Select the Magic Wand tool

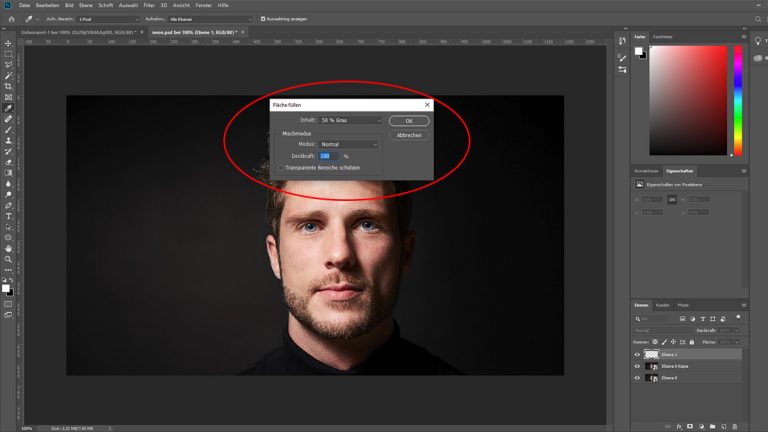(9, 76)
